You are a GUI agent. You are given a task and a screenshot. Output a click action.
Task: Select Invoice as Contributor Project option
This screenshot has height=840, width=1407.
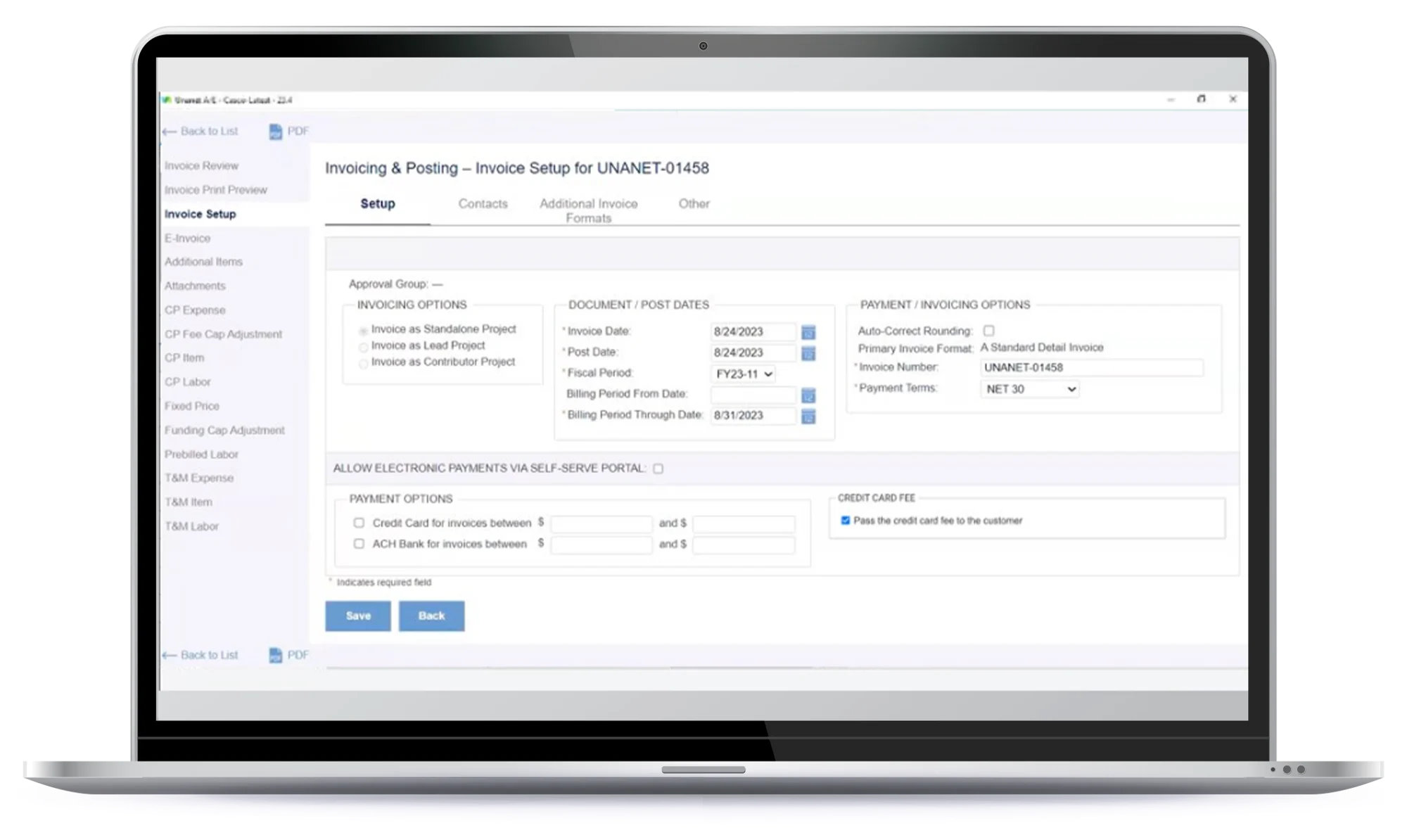pyautogui.click(x=363, y=364)
